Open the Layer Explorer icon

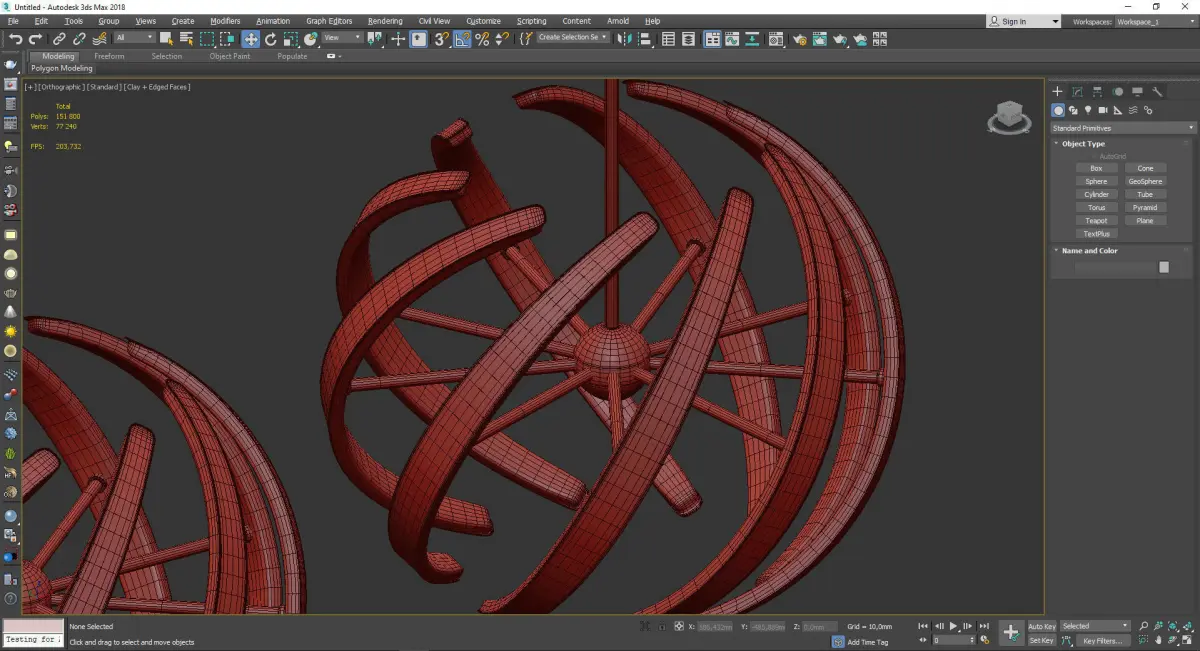coord(688,39)
